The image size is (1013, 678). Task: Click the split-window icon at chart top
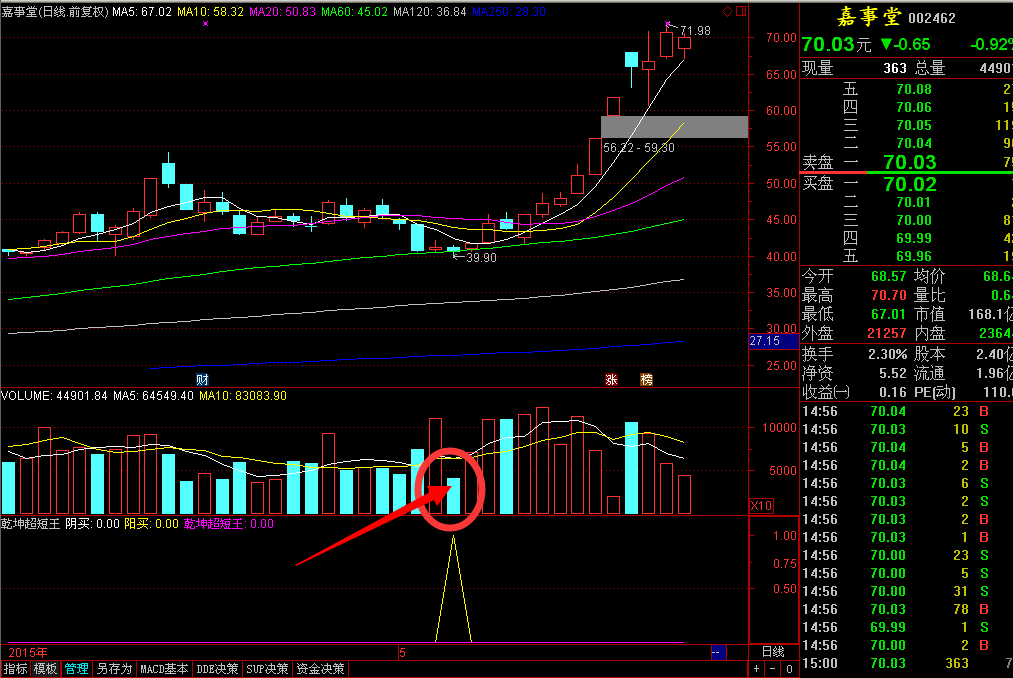pos(741,11)
